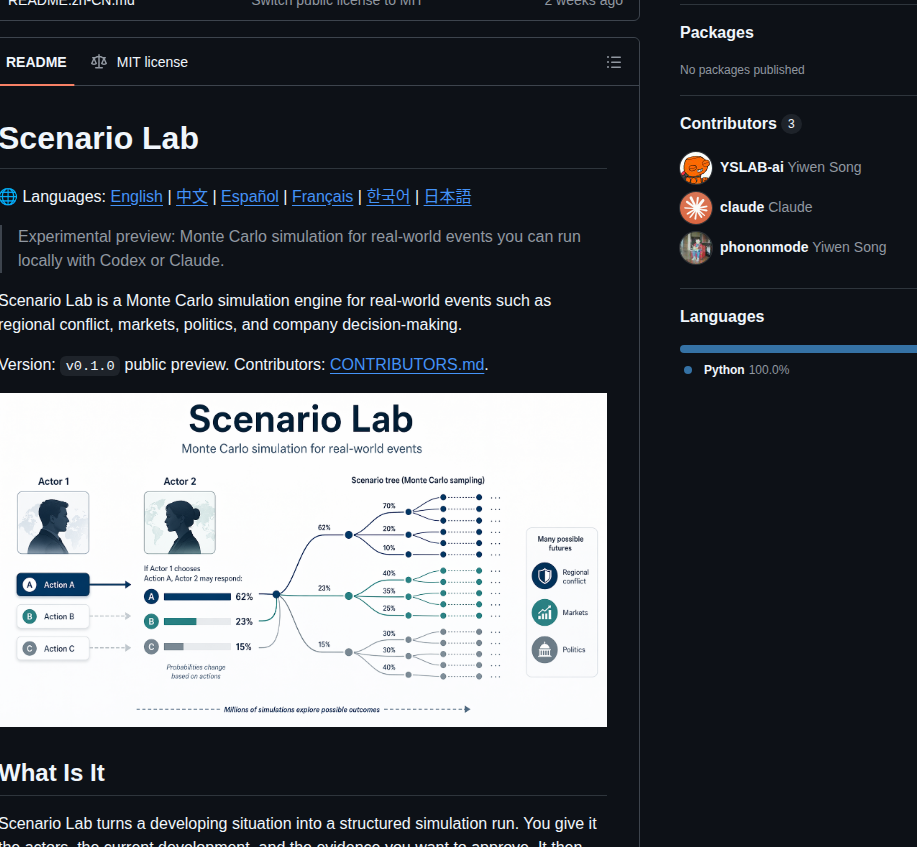Click the blue Python language bar
This screenshot has height=847, width=917.
(798, 349)
